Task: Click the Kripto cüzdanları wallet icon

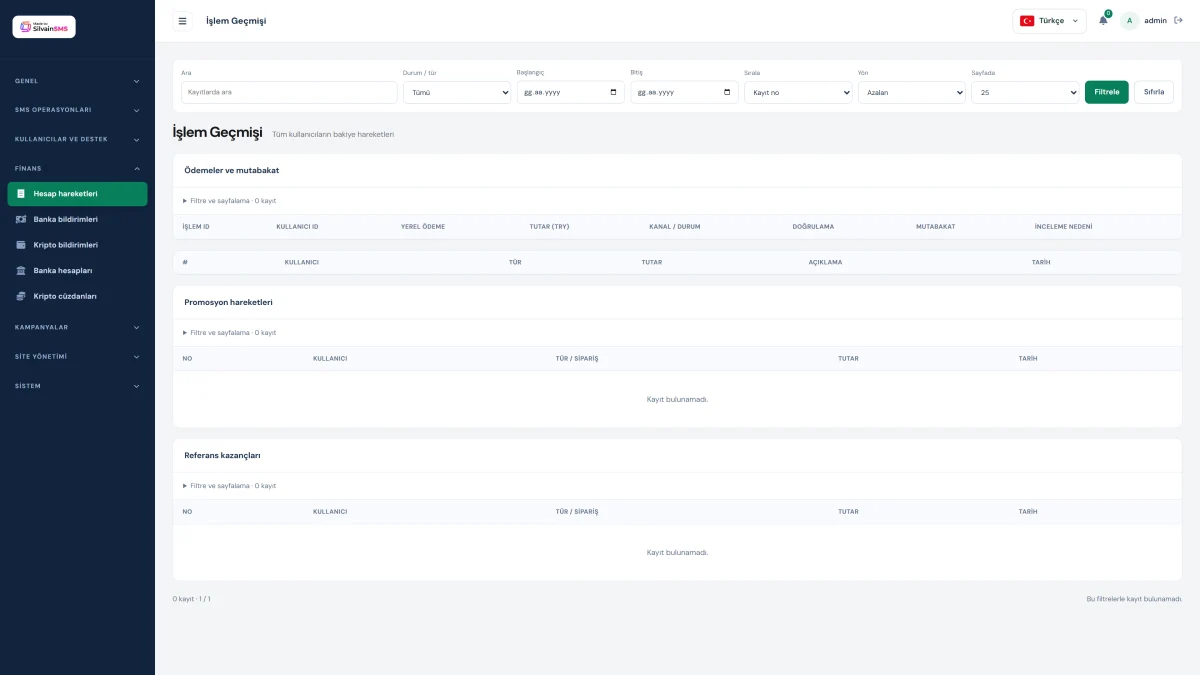Action: pos(22,296)
